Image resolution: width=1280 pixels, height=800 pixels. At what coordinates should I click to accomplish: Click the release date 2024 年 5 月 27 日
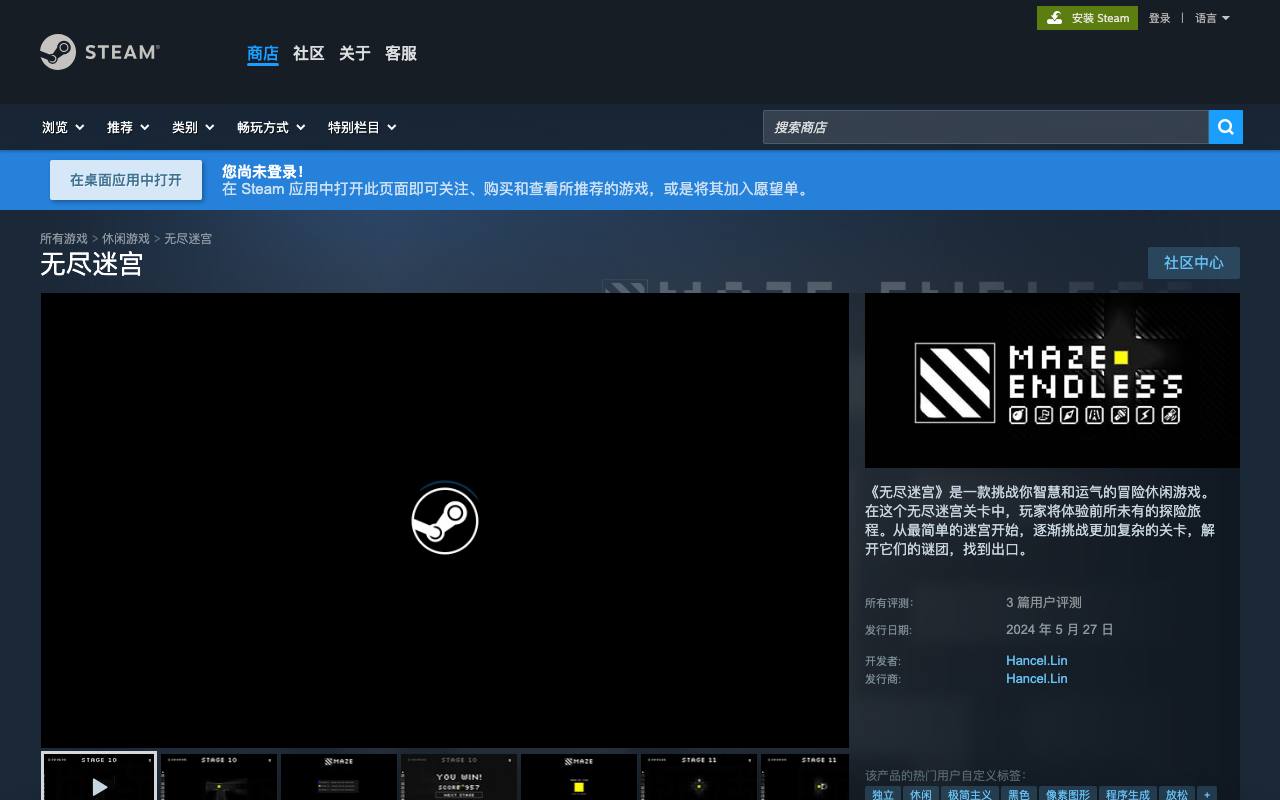(1060, 629)
